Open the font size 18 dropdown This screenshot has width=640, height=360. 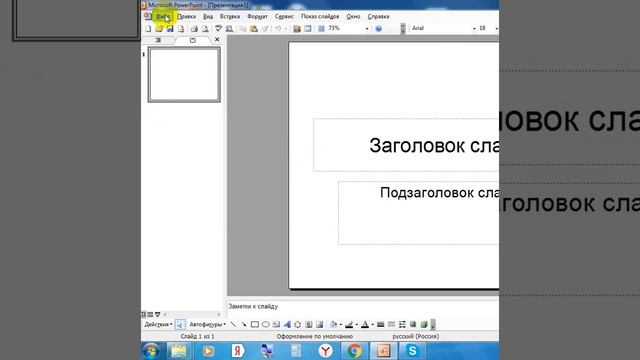[x=496, y=29]
